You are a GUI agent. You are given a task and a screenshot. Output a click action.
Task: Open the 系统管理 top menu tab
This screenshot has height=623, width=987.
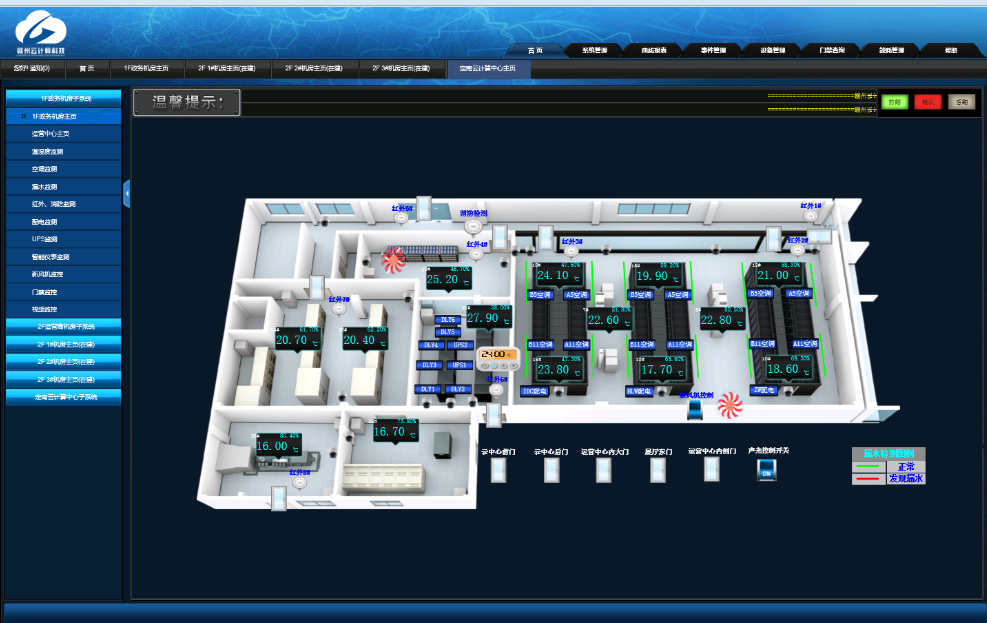tap(594, 50)
